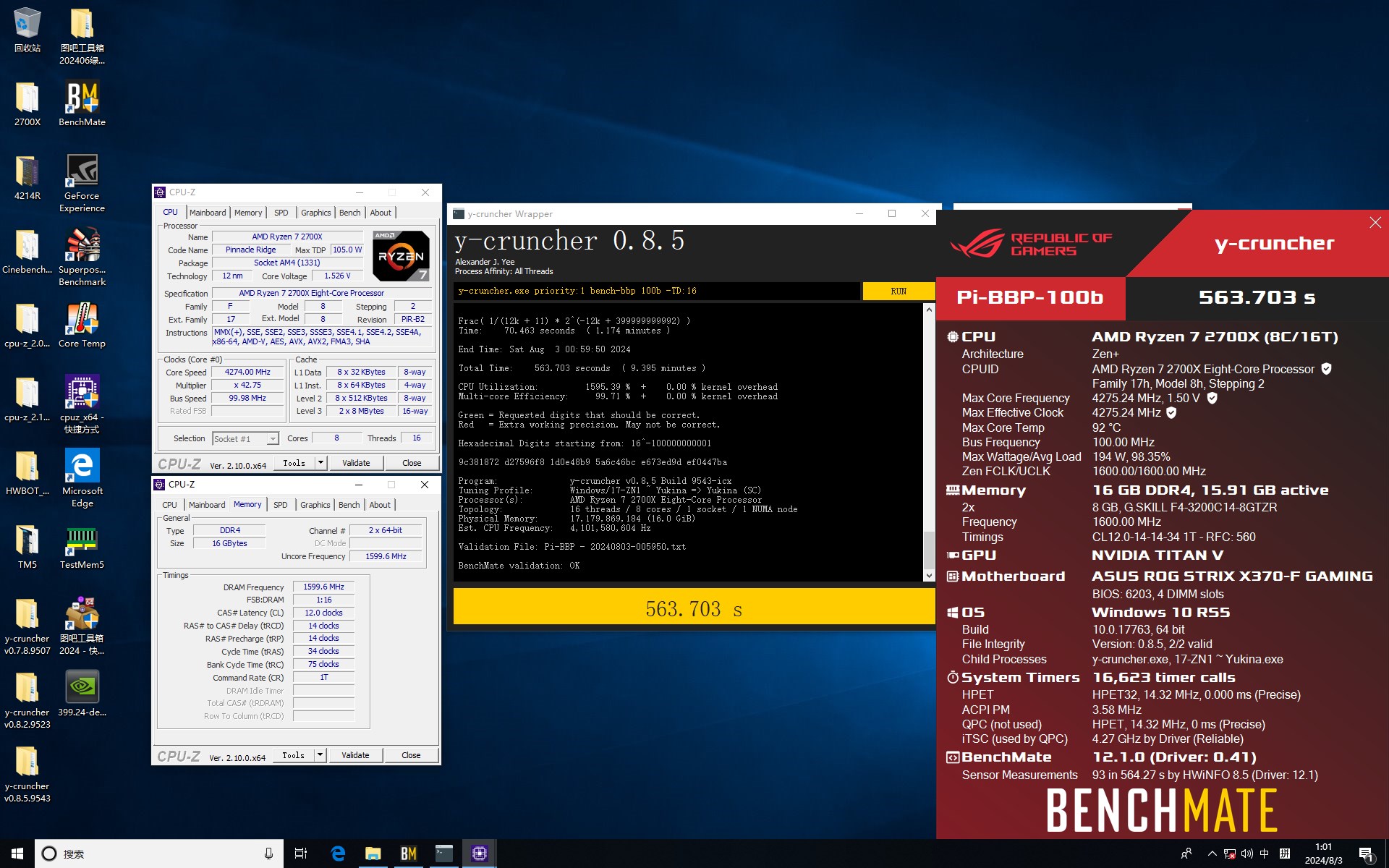Open the cpu-z_2.0 desktop folder
The width and height of the screenshot is (1389, 868).
coord(27,325)
